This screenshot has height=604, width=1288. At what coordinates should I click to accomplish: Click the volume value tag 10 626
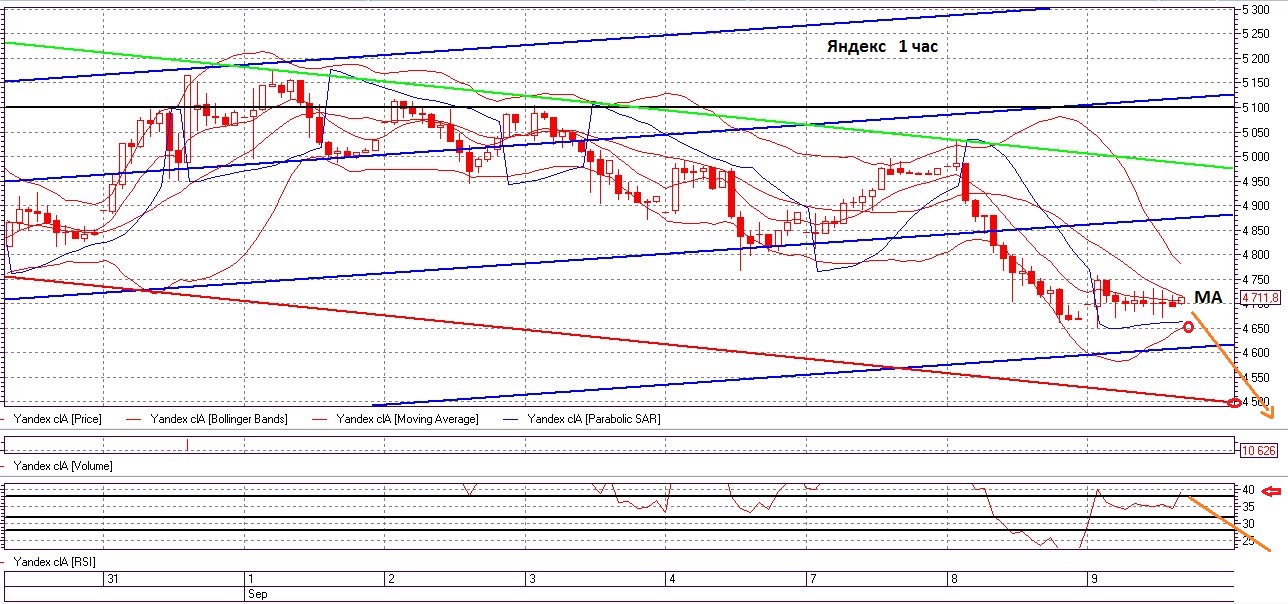click(1258, 451)
